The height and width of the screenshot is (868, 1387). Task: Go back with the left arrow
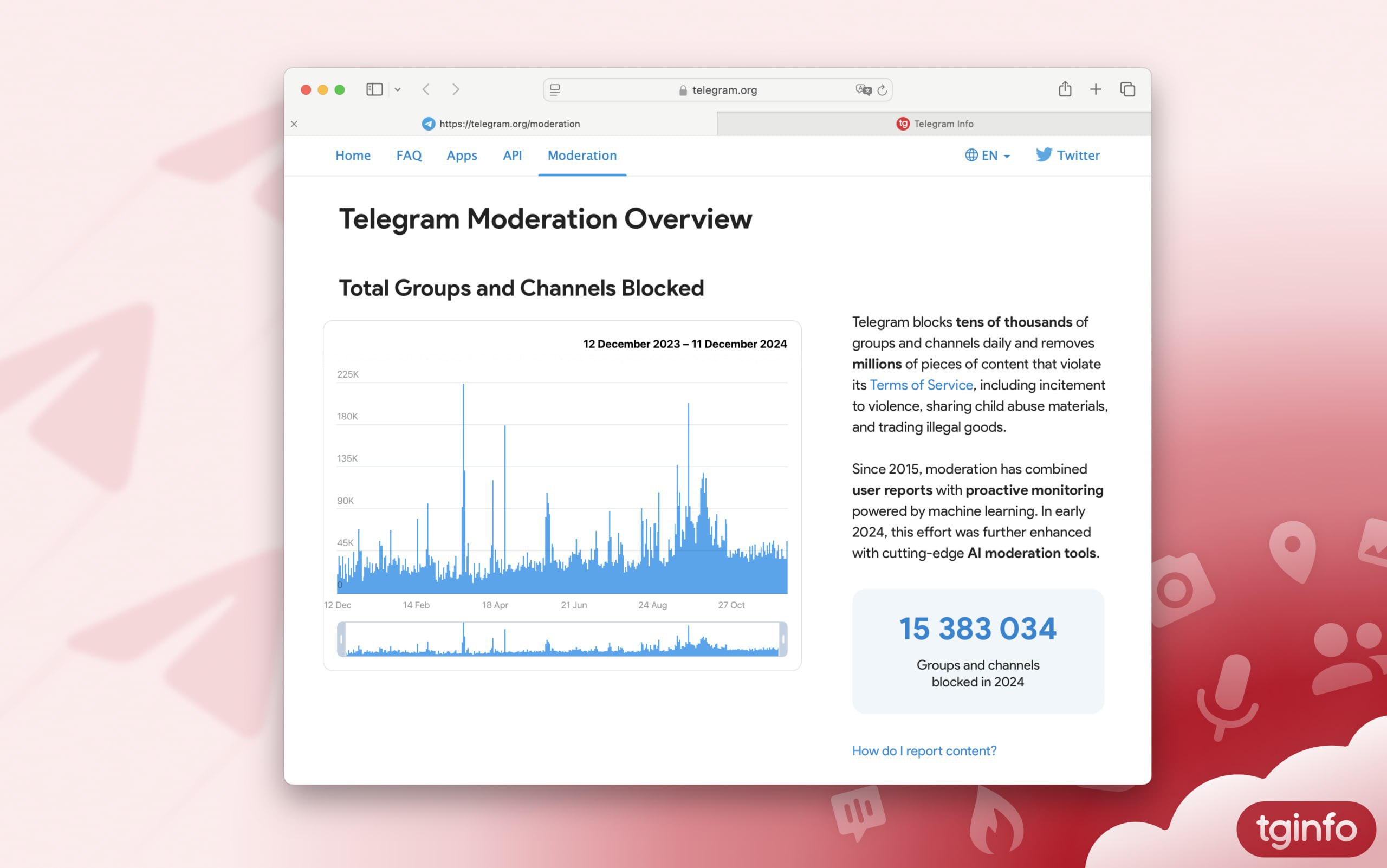[x=426, y=89]
